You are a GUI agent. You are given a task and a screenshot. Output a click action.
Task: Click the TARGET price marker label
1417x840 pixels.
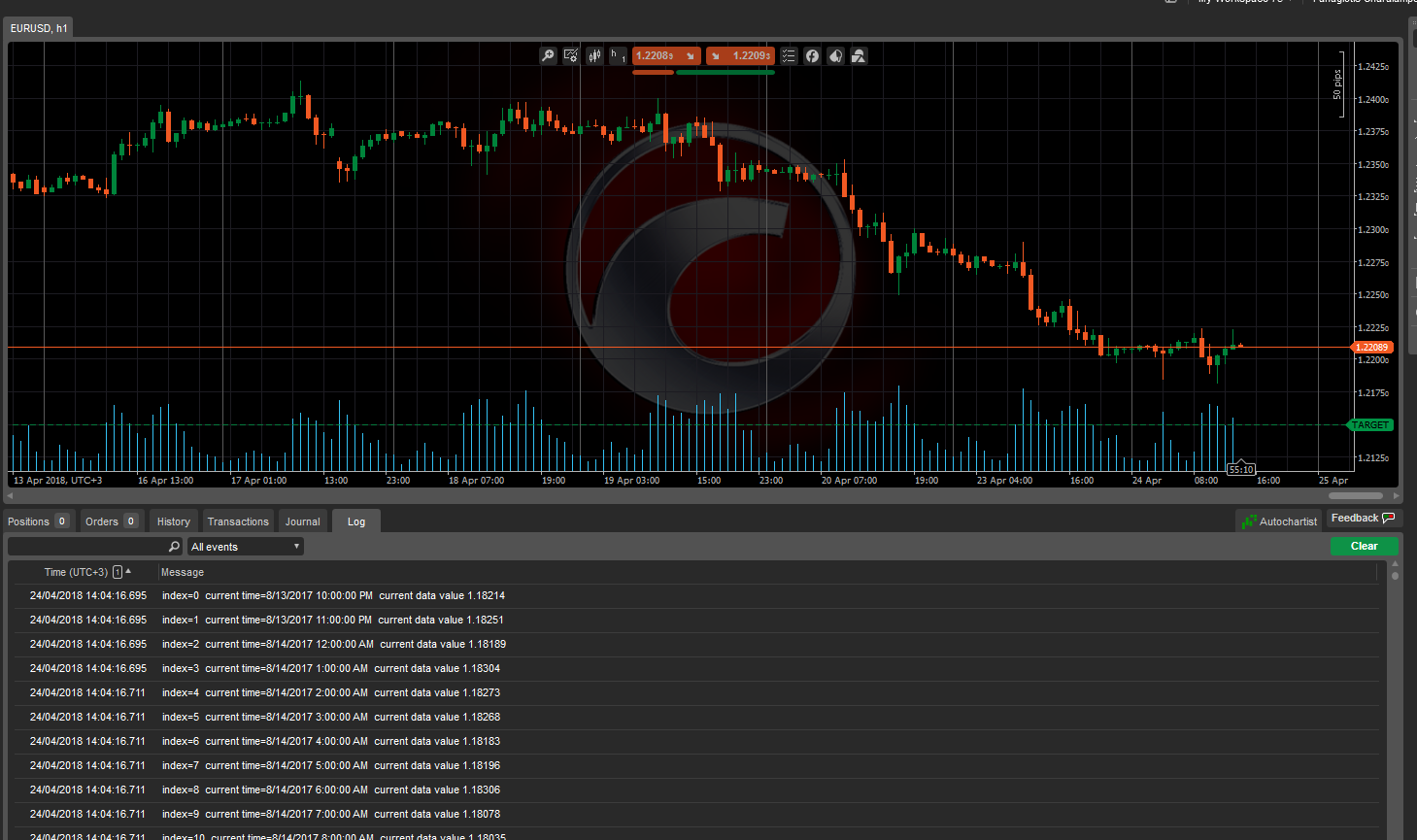pos(1370,425)
